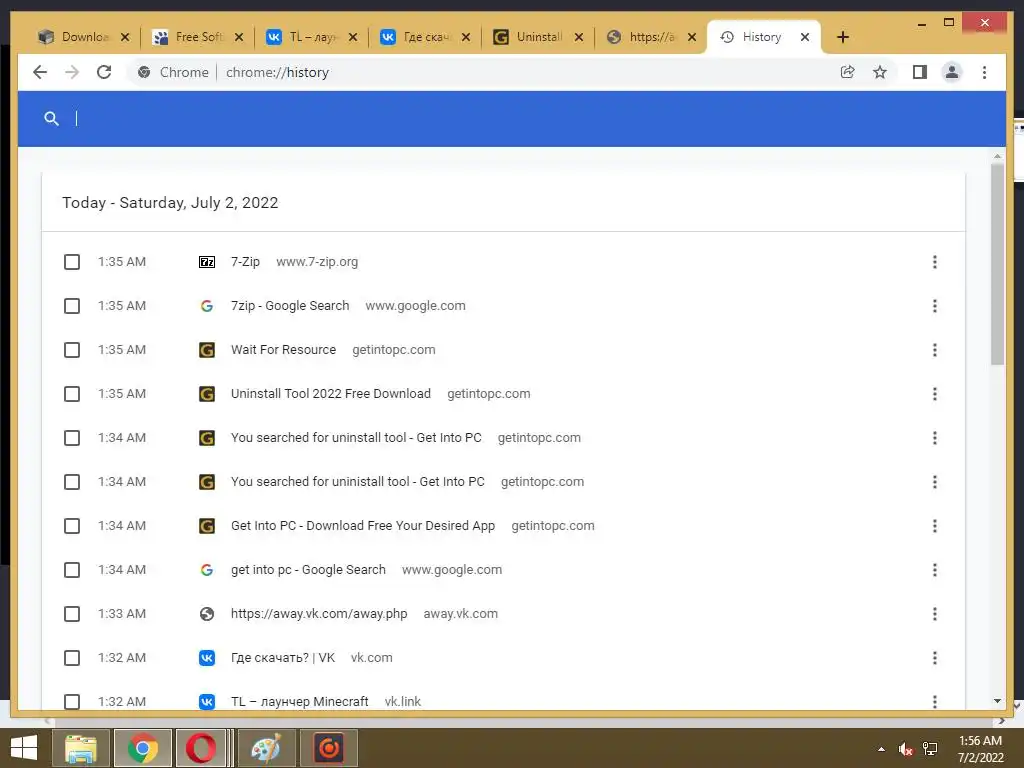Click the forward navigation arrow

click(72, 72)
